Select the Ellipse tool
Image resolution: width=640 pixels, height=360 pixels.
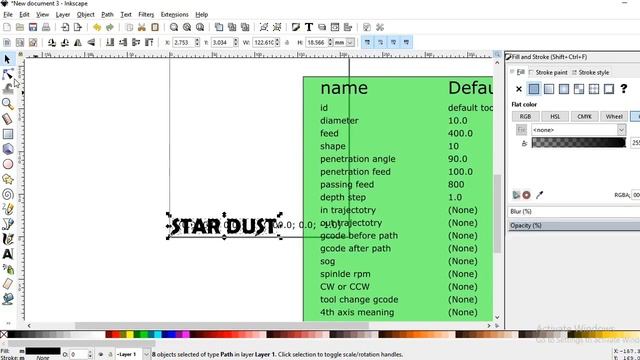(x=7, y=164)
